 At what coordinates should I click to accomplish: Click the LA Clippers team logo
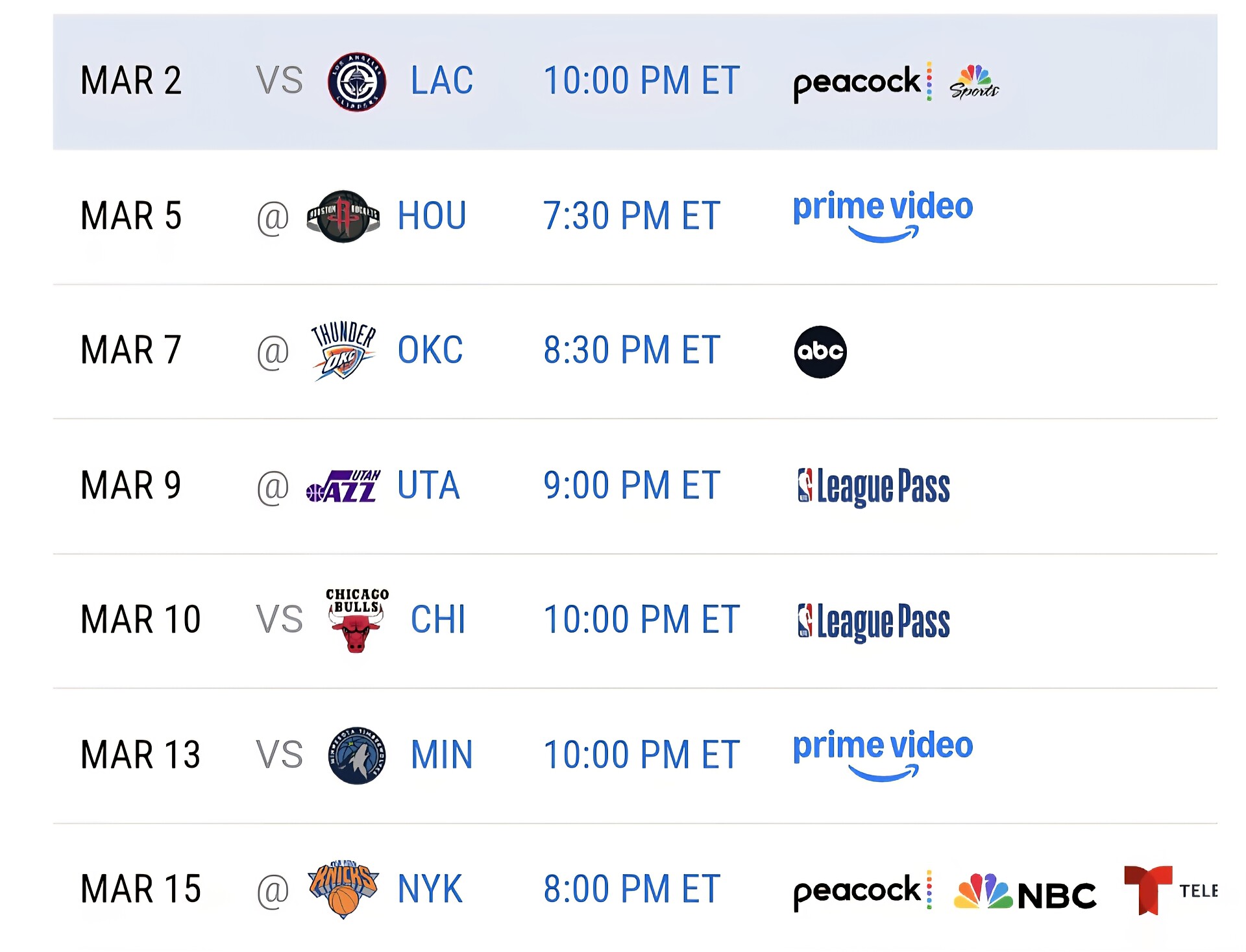356,82
